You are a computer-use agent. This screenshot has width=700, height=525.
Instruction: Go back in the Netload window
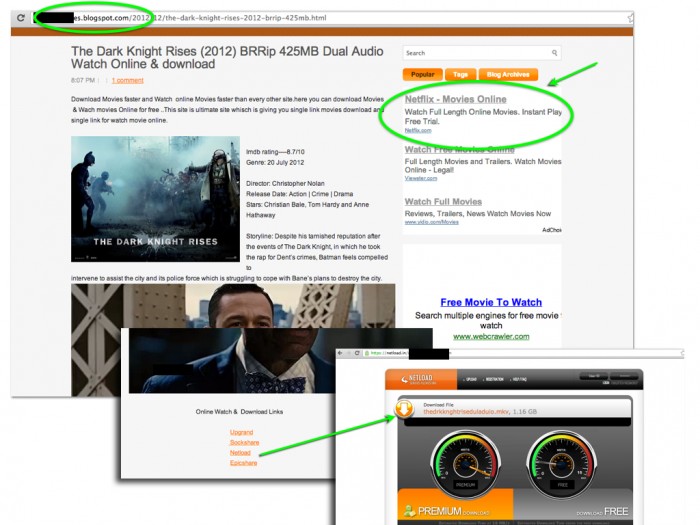(x=340, y=353)
